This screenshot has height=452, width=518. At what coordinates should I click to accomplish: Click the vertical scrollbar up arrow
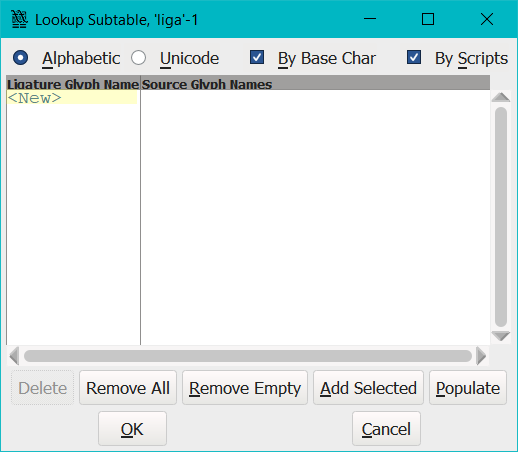[x=501, y=97]
